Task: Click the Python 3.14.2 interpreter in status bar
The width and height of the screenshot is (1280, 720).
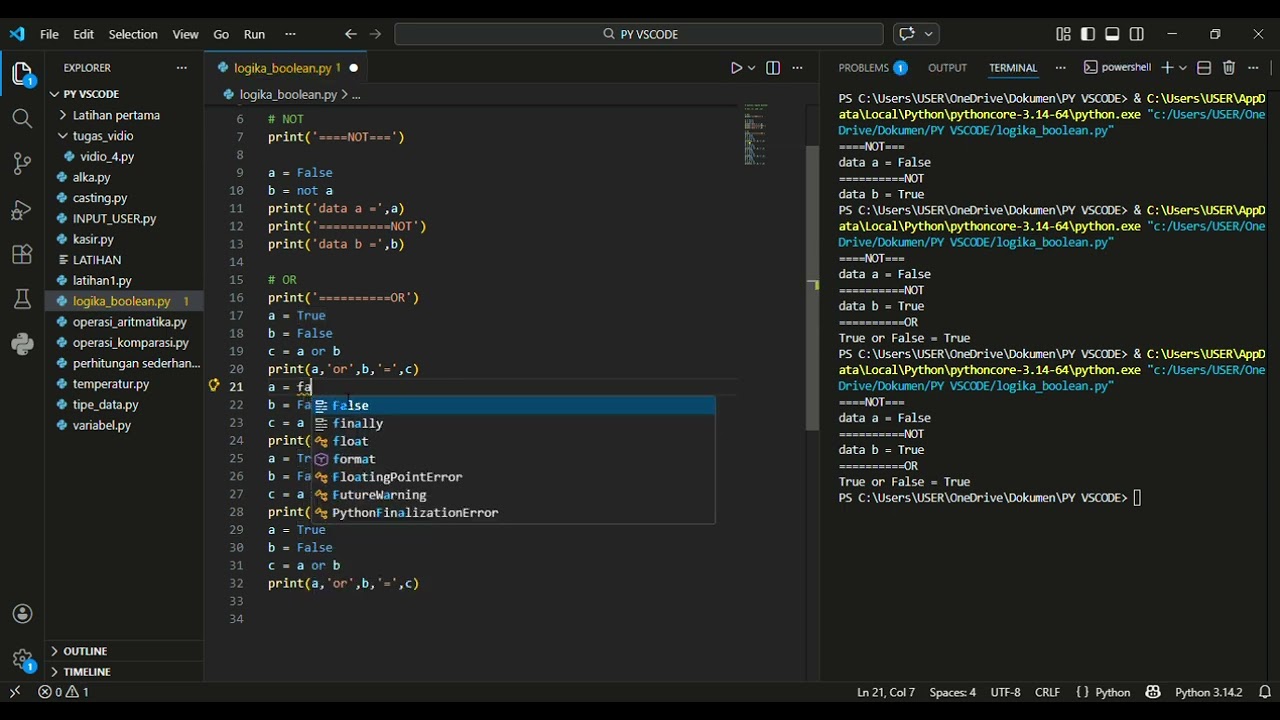Action: tap(1208, 692)
